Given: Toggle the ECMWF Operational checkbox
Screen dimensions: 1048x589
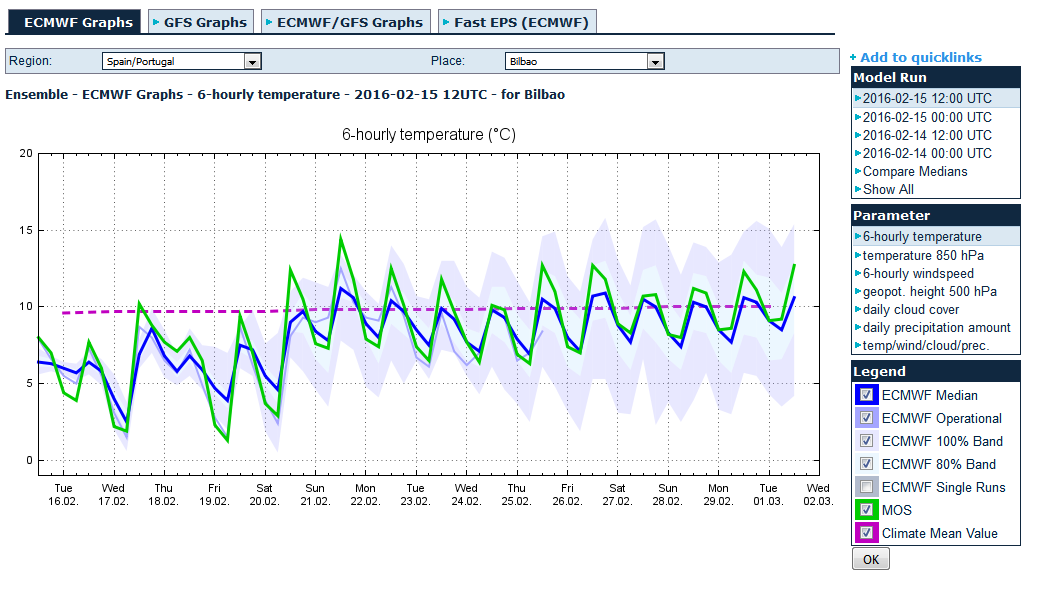Looking at the screenshot, I should click(x=866, y=418).
